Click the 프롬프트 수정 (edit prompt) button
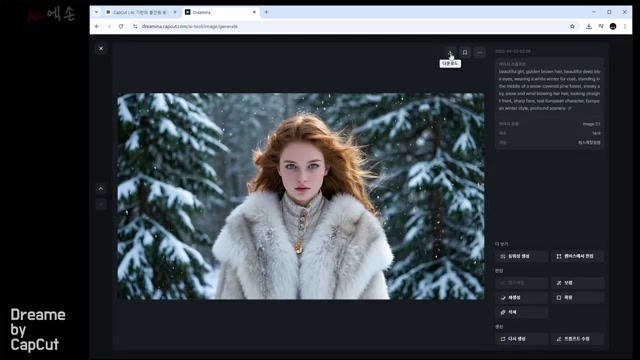The image size is (640, 360). pyautogui.click(x=577, y=339)
